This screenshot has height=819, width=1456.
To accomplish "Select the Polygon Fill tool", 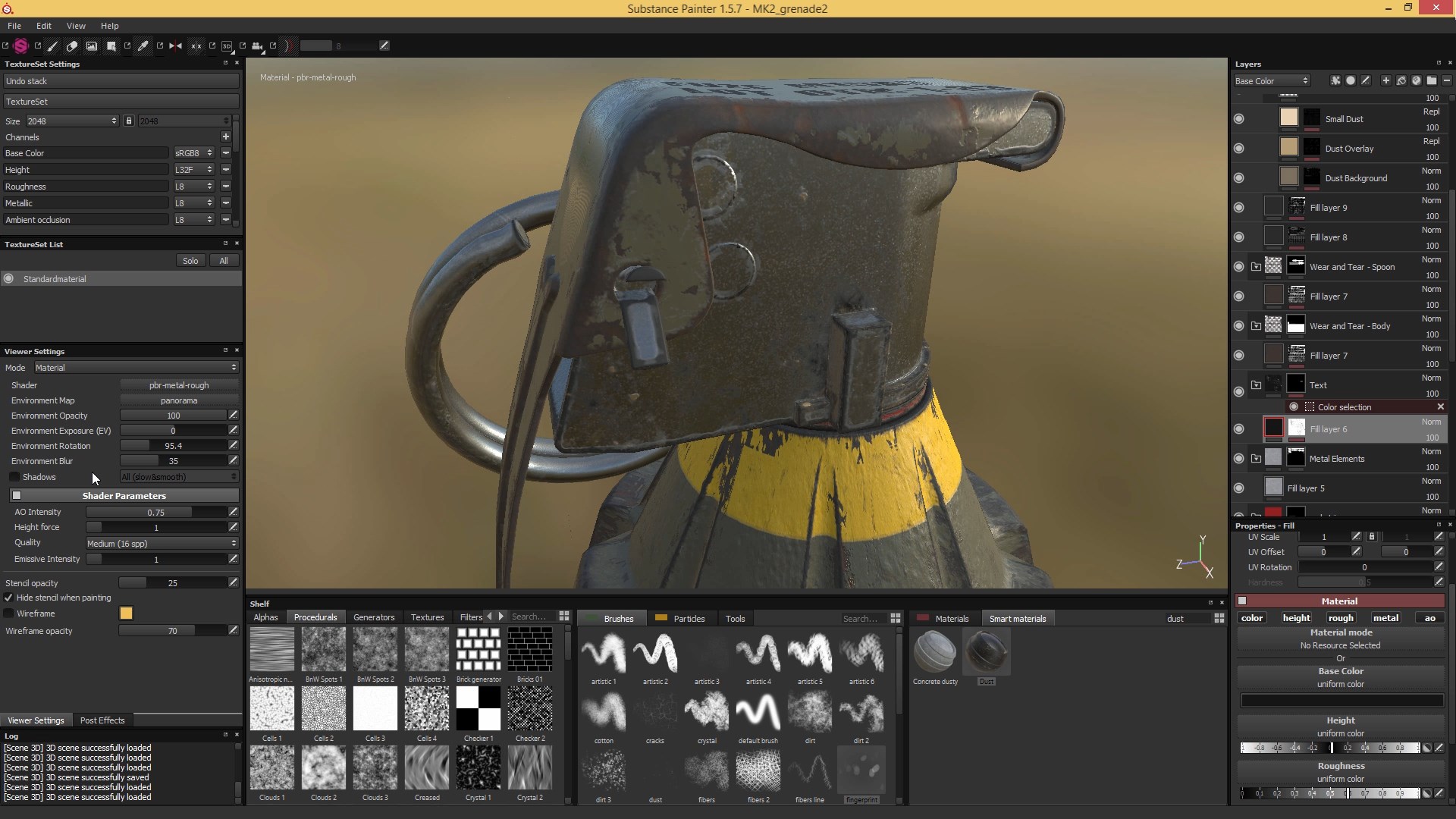I will click(111, 46).
